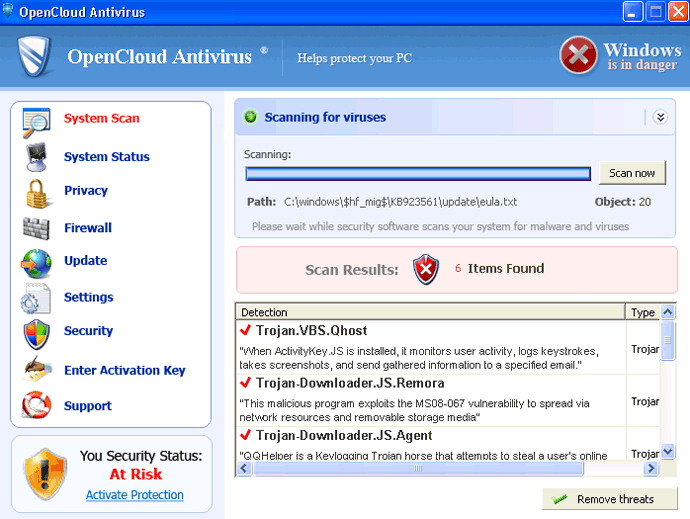This screenshot has height=519, width=690.
Task: Click the Support lifebuoy icon
Action: [36, 406]
